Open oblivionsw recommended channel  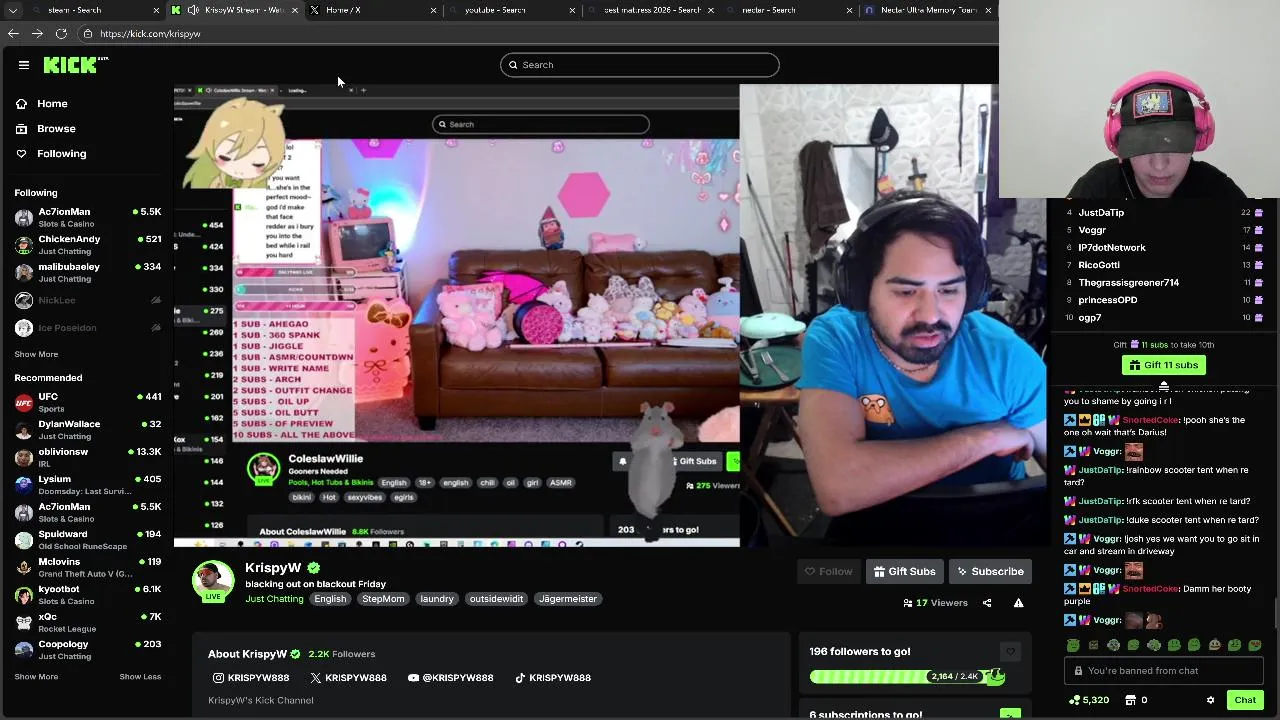point(87,457)
